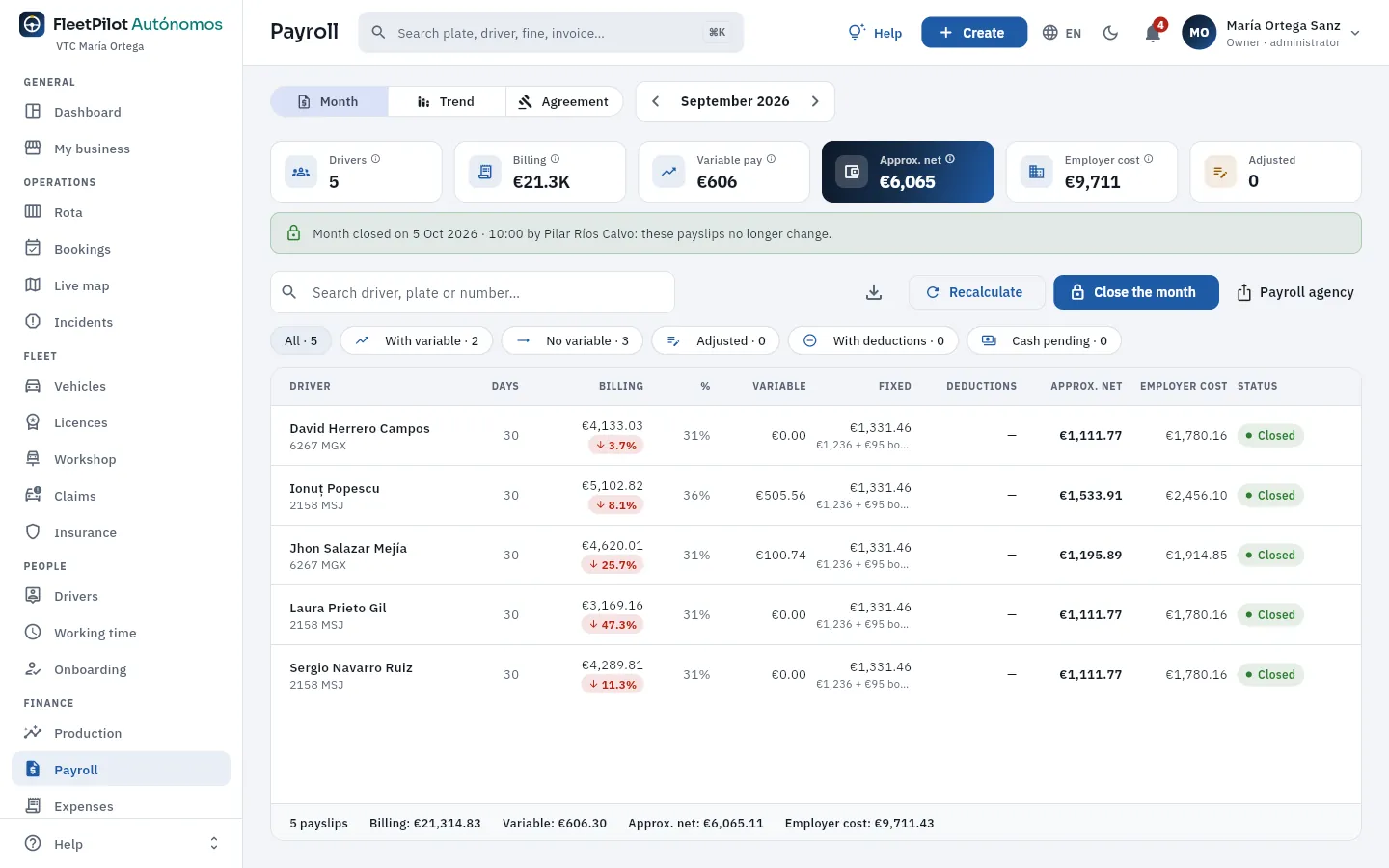This screenshot has height=868, width=1389.
Task: Open Workshop in the sidebar
Action: click(x=122, y=459)
